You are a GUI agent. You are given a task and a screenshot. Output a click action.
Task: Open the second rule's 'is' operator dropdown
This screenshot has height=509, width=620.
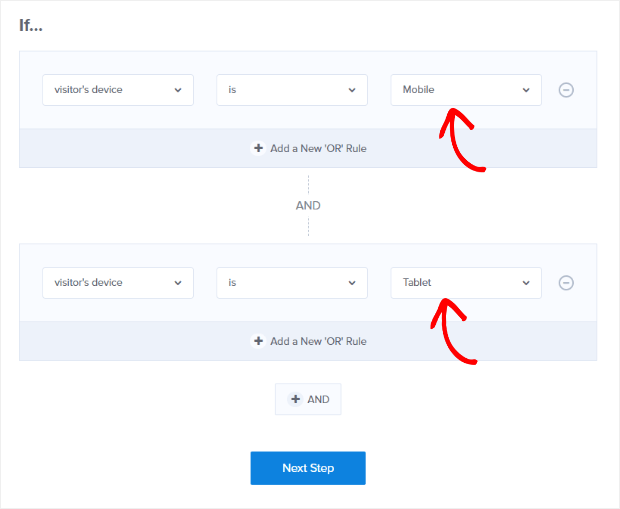click(291, 283)
